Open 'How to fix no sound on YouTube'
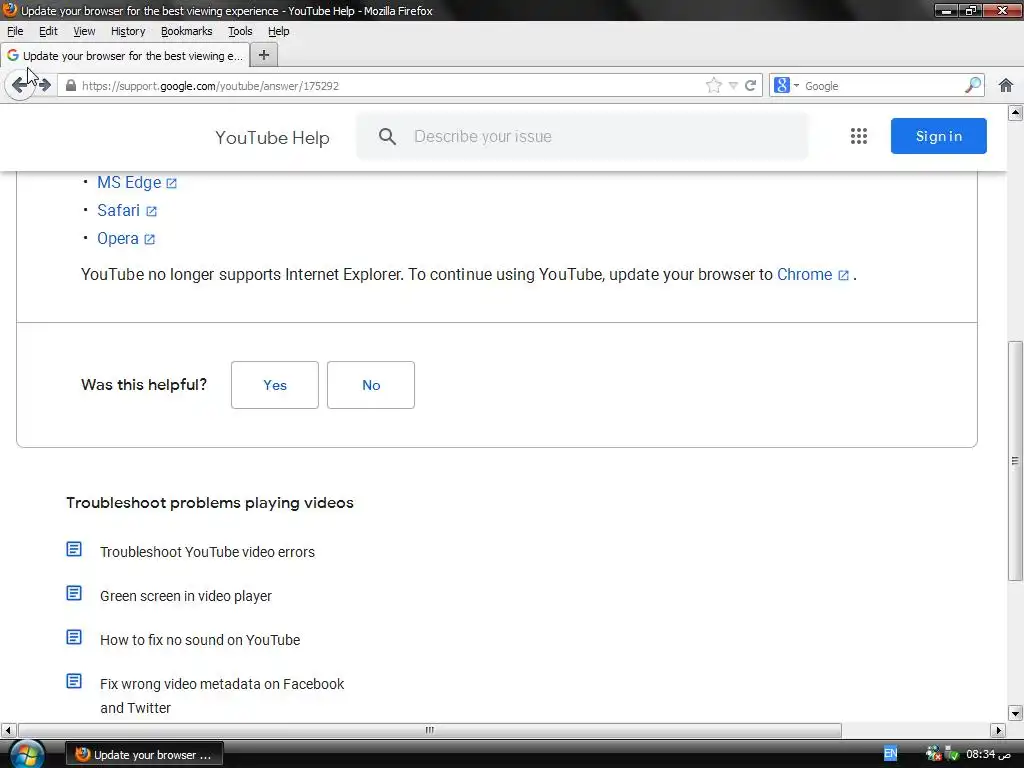1024x768 pixels. [x=200, y=640]
